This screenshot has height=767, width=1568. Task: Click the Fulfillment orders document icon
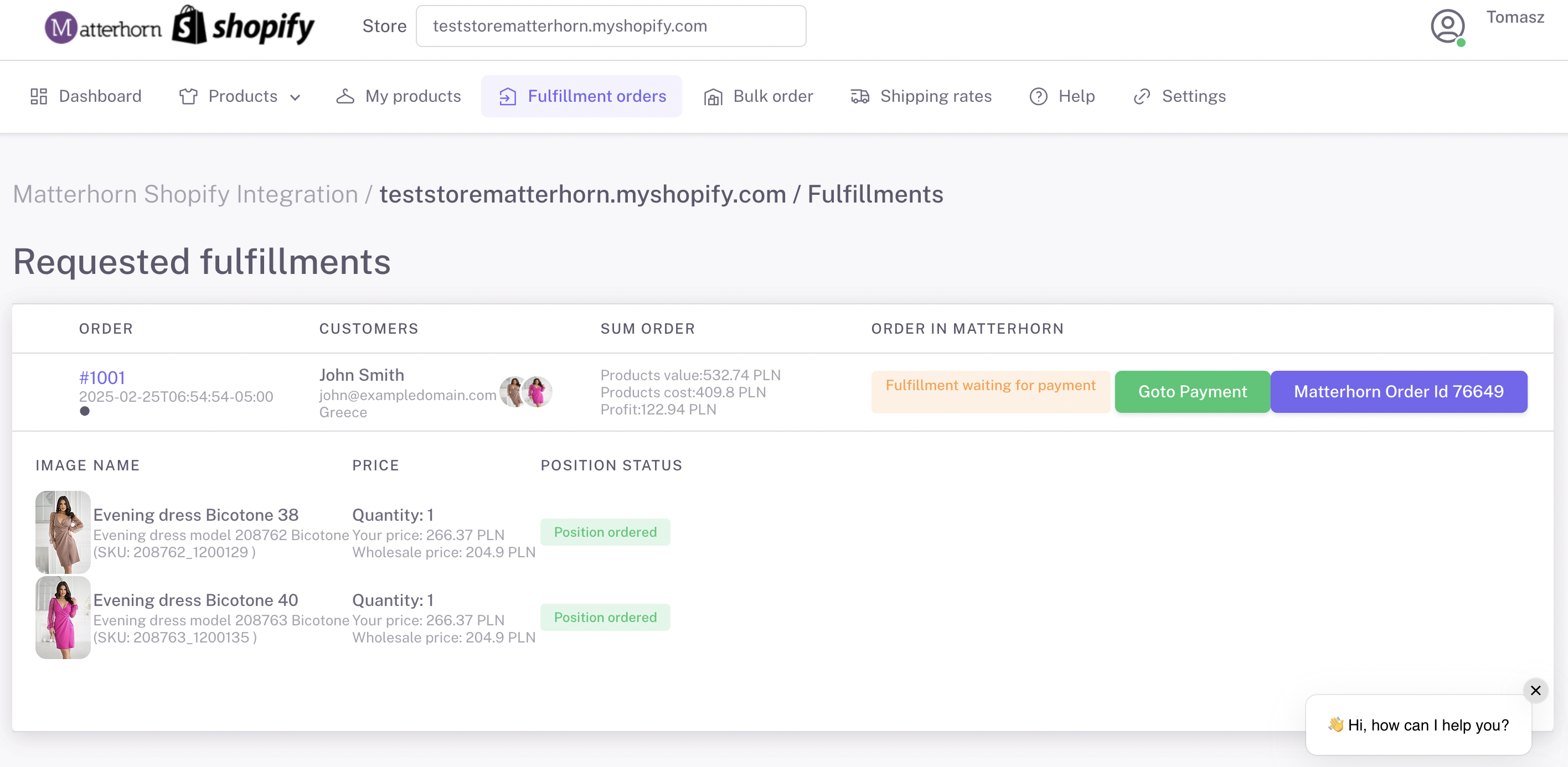[x=508, y=96]
